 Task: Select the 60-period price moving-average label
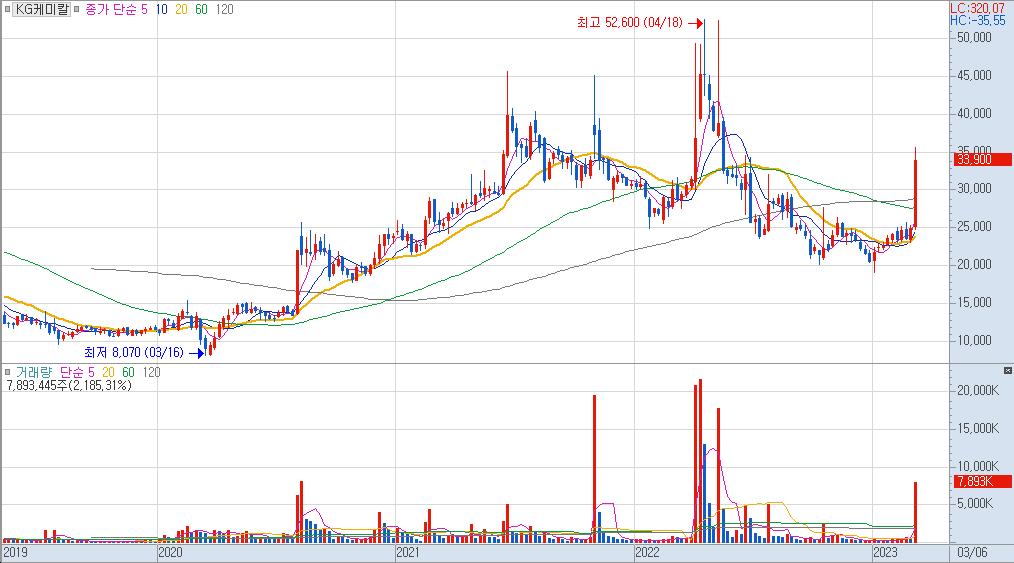[201, 10]
